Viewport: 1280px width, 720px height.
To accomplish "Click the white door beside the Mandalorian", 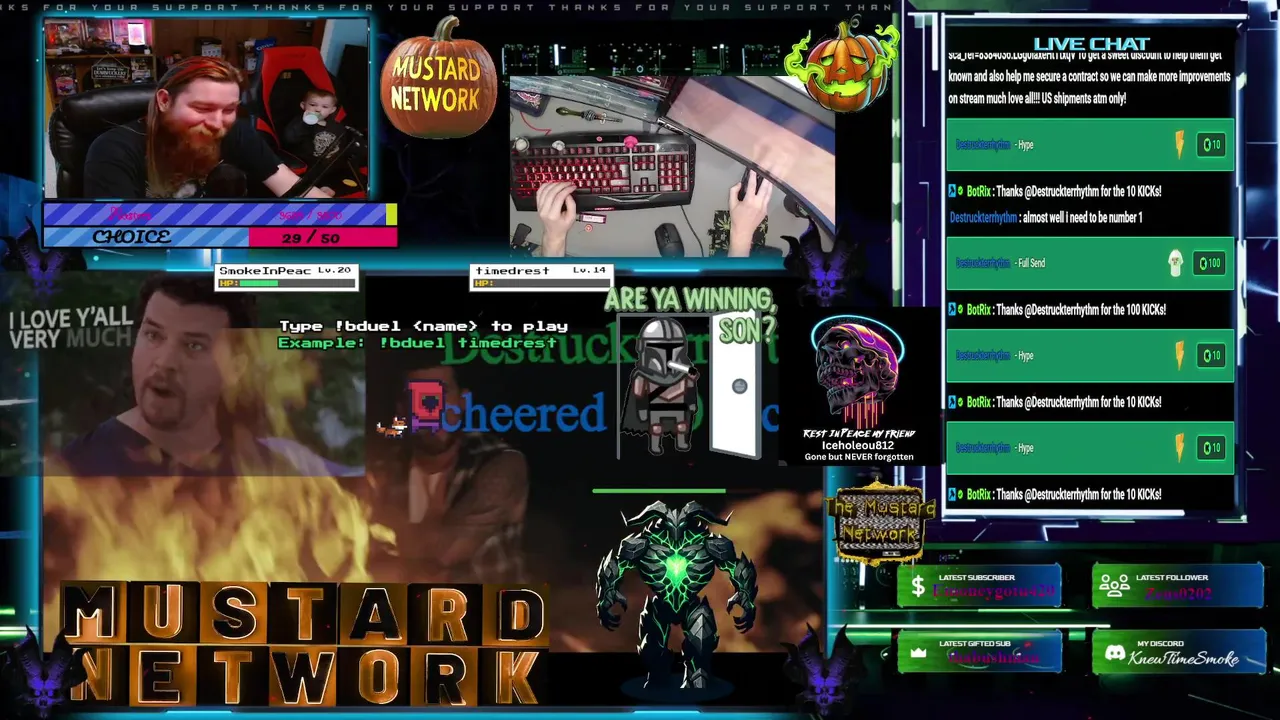I will coord(738,386).
